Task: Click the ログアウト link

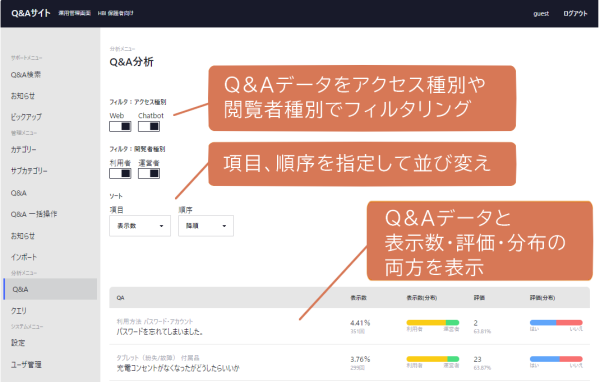Action: 575,13
